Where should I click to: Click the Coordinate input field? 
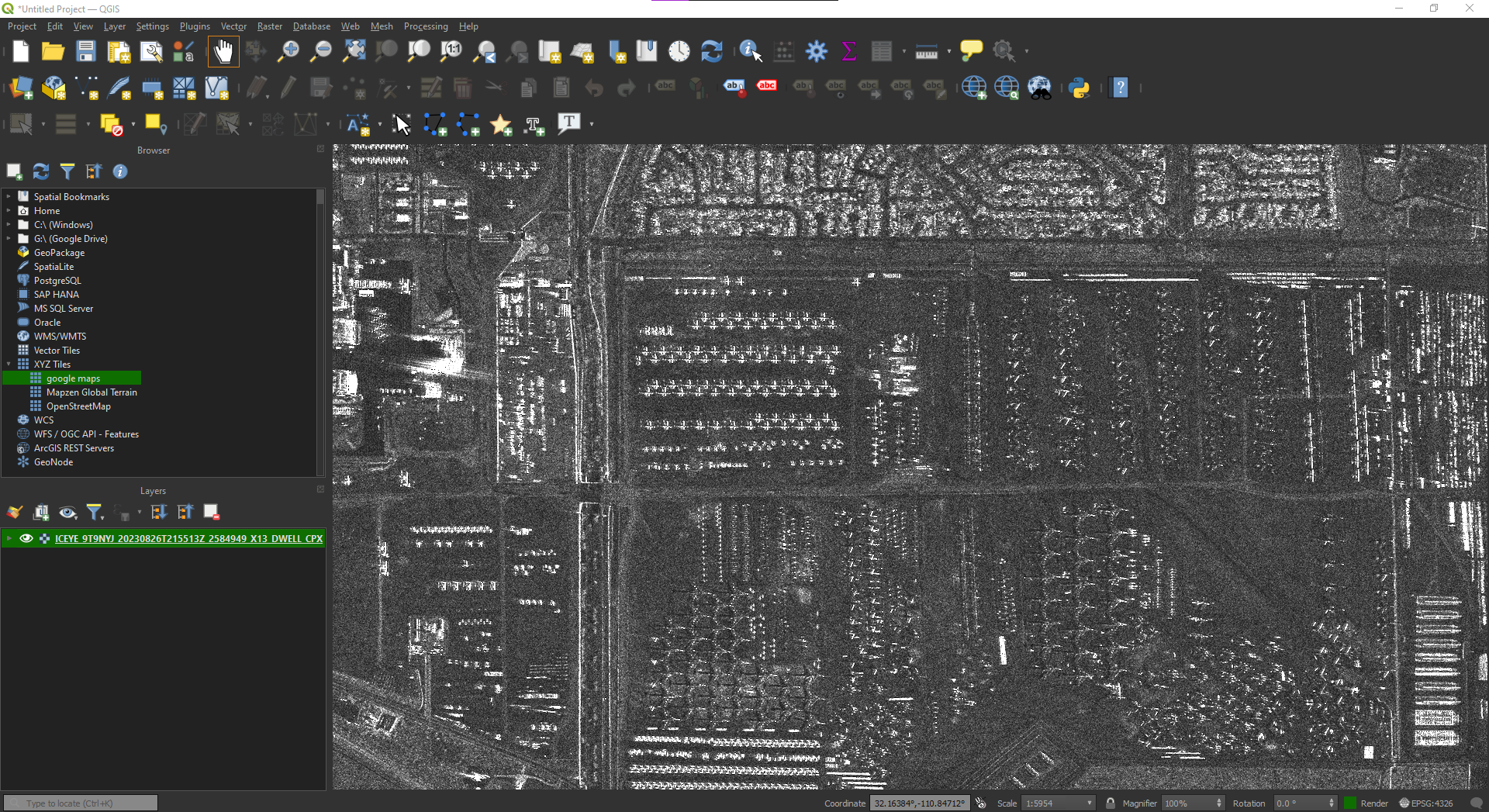[920, 803]
